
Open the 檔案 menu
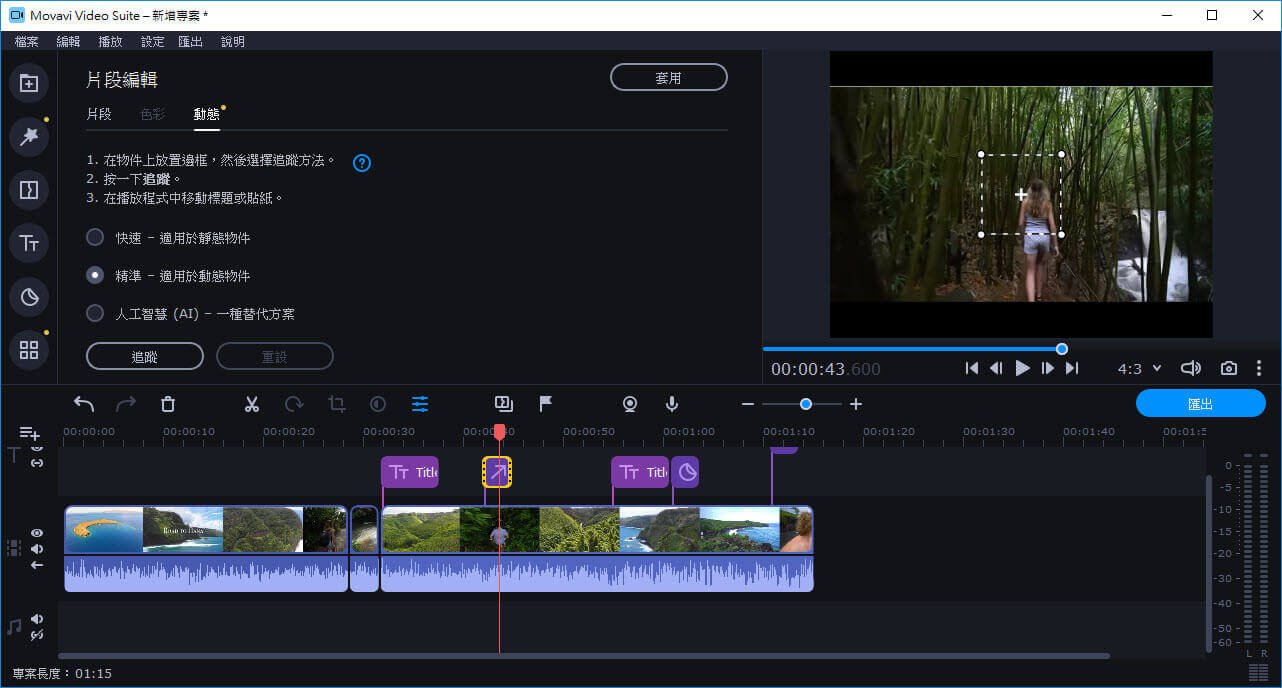[x=27, y=42]
